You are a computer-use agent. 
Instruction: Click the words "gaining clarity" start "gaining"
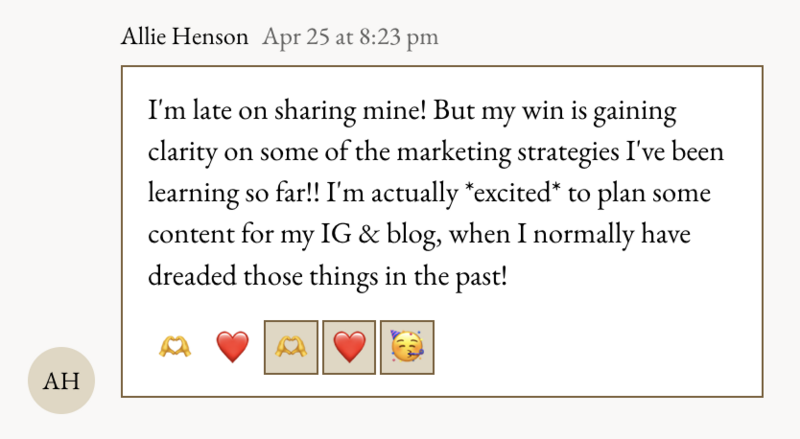pyautogui.click(x=635, y=111)
